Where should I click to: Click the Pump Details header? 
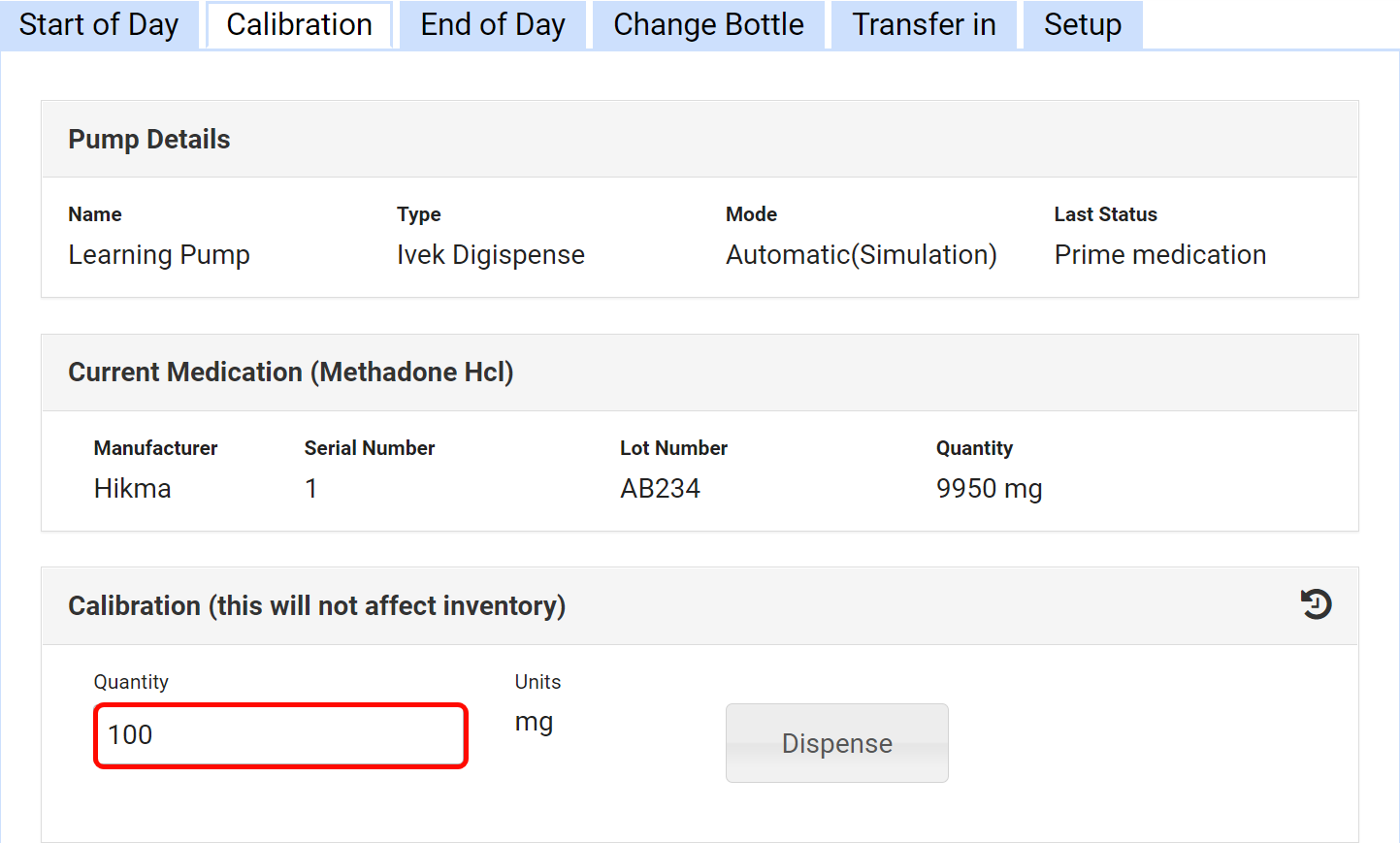coord(149,140)
